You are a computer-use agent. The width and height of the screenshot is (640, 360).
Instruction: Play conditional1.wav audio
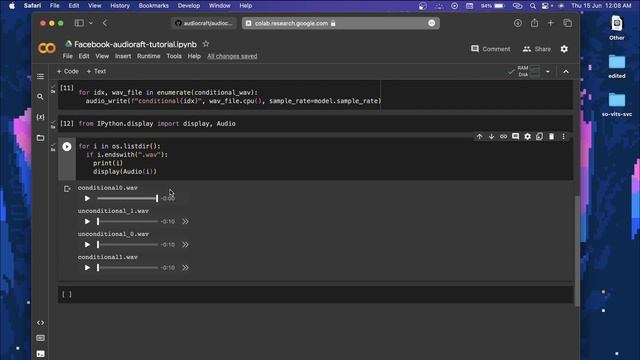point(87,268)
